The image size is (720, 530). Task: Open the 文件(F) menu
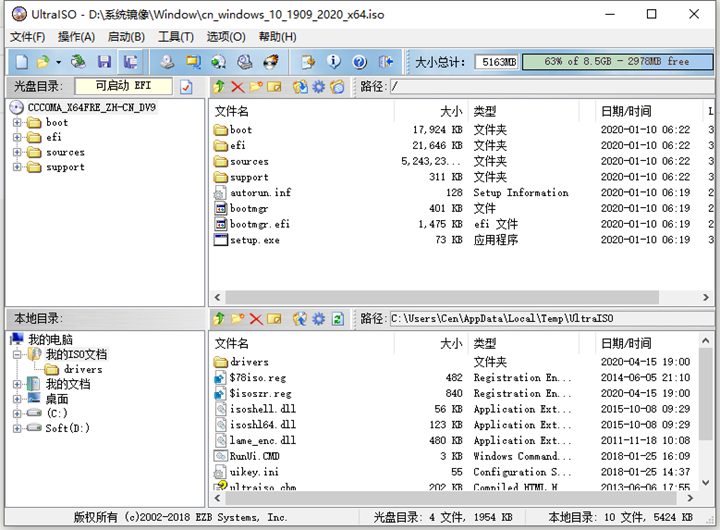coord(28,37)
